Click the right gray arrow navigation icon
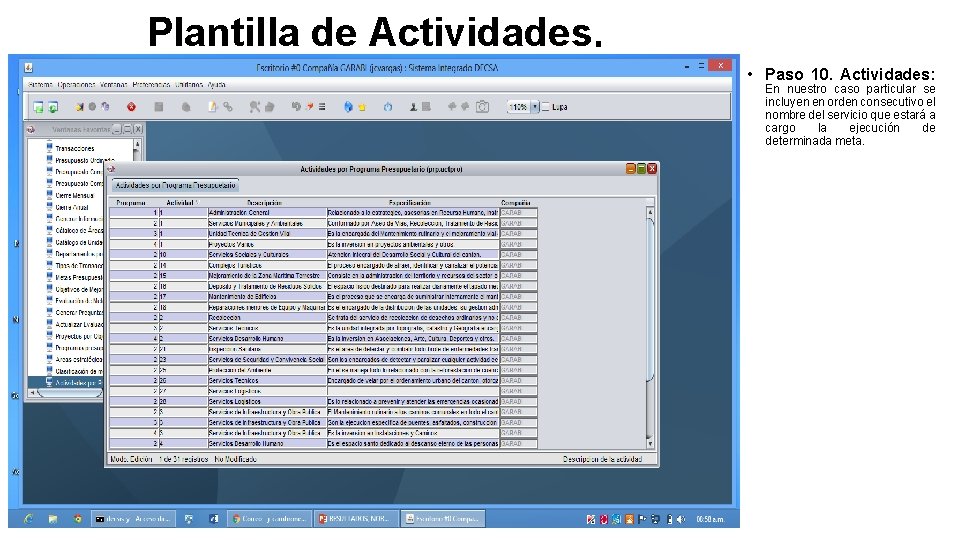960x540 pixels. coord(465,107)
